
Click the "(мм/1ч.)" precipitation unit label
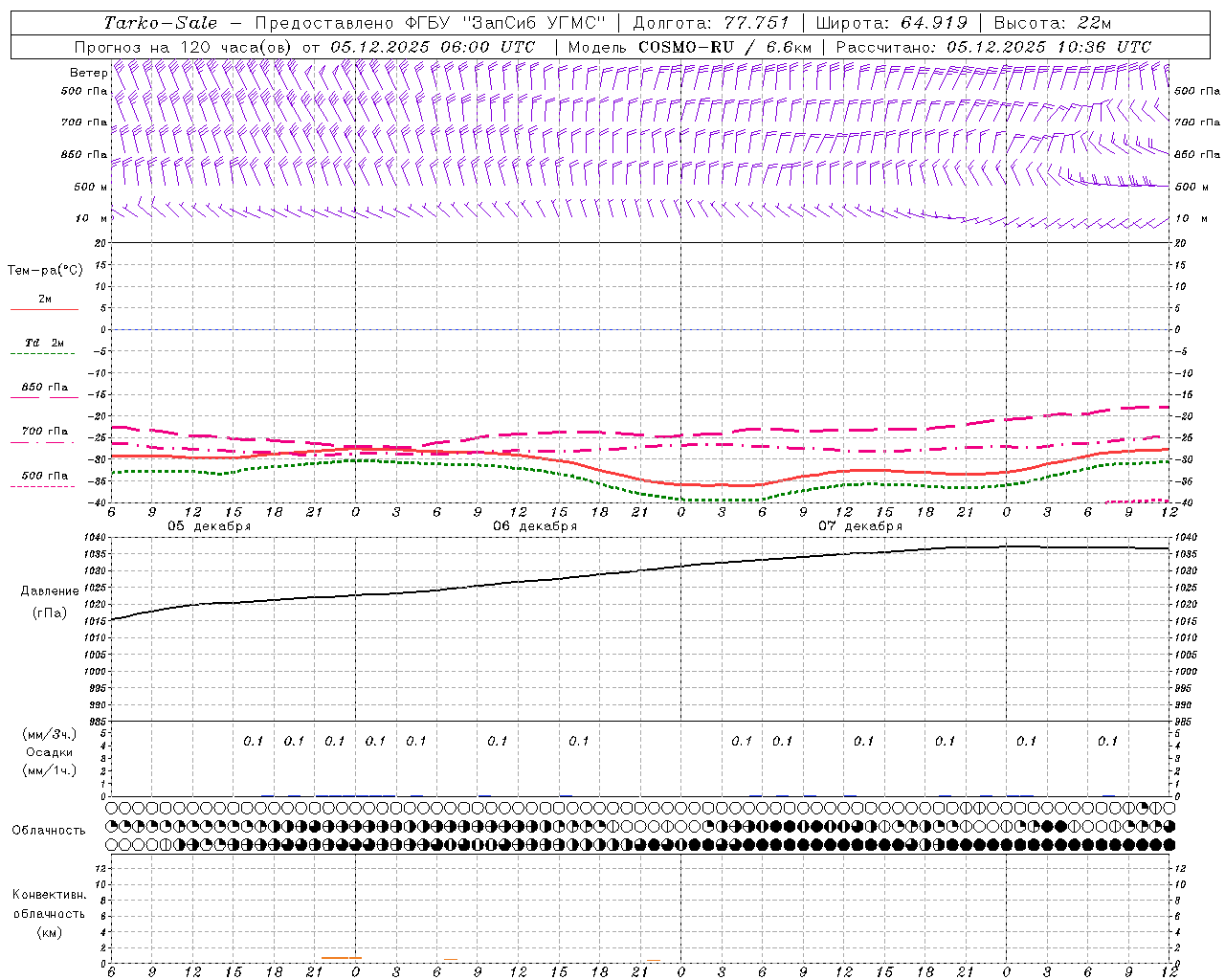(50, 771)
